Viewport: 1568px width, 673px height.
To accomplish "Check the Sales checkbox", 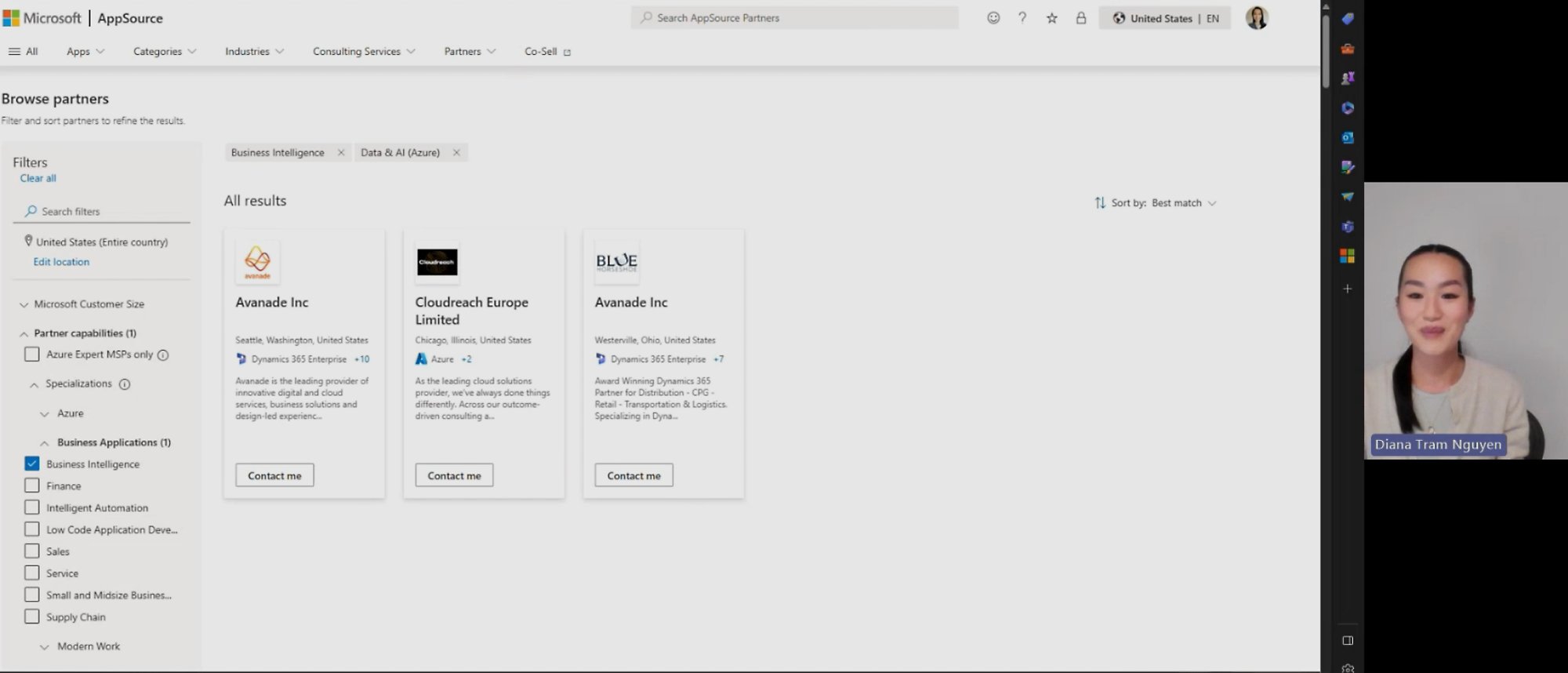I will pos(32,551).
